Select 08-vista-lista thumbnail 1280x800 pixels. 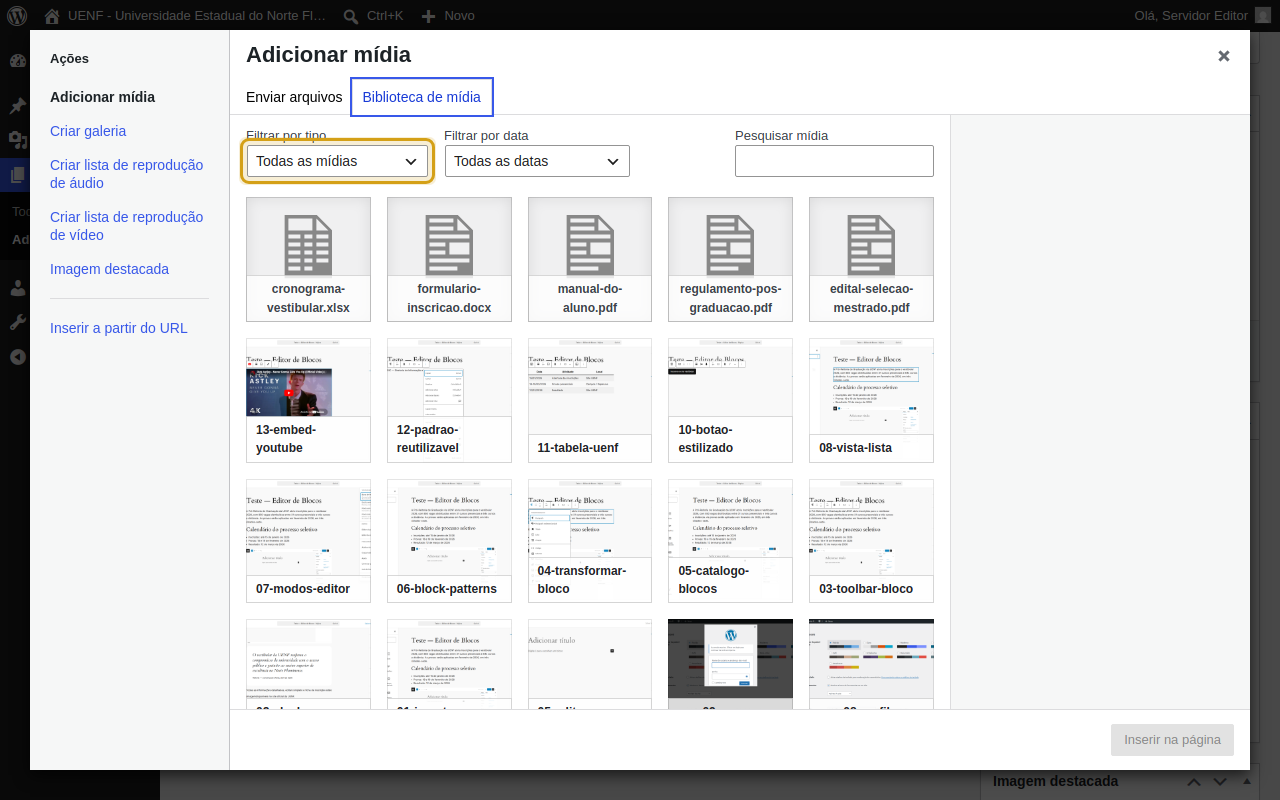coord(871,400)
